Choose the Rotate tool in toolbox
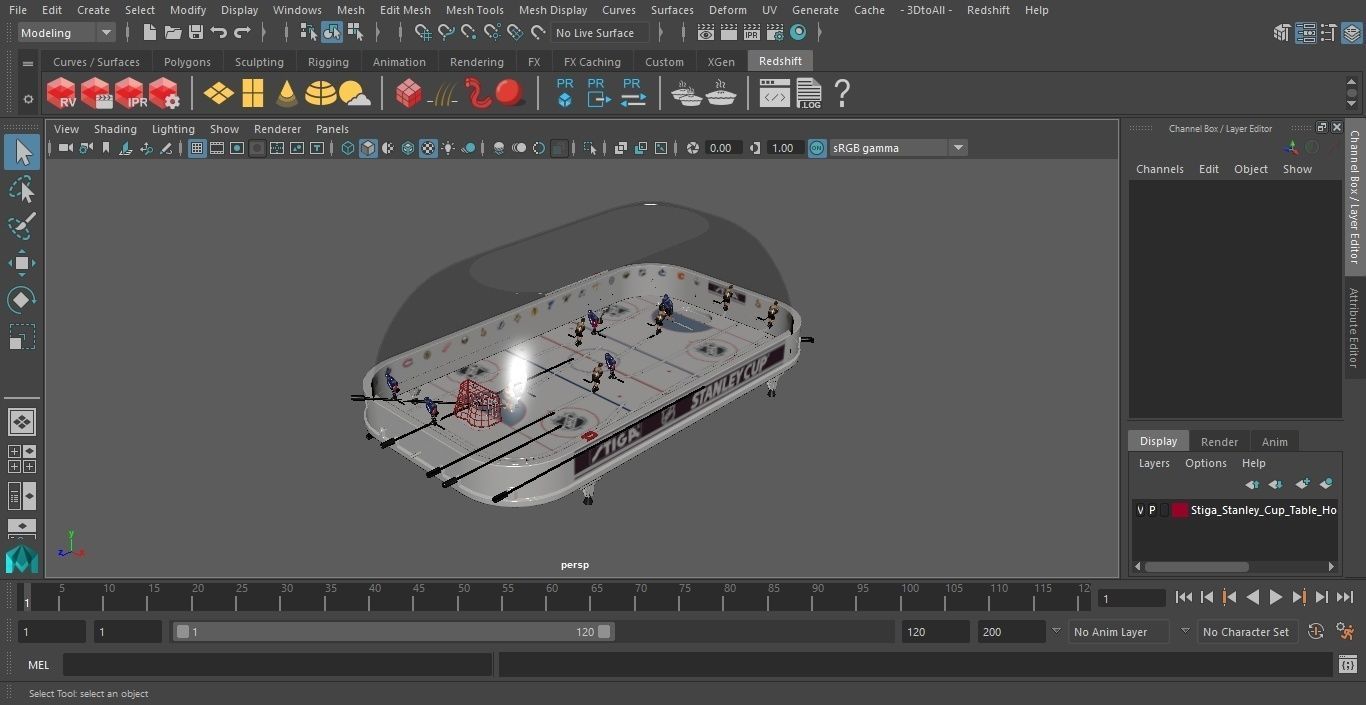1366x705 pixels. [x=22, y=300]
